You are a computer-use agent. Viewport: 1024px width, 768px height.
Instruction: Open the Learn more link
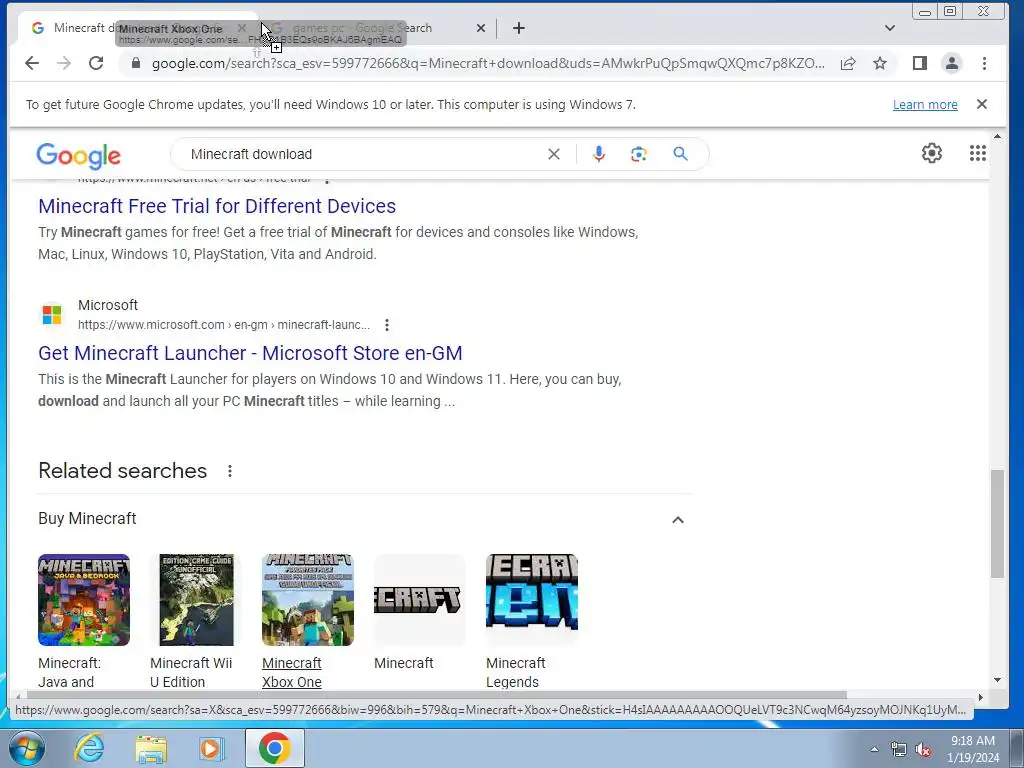[925, 104]
